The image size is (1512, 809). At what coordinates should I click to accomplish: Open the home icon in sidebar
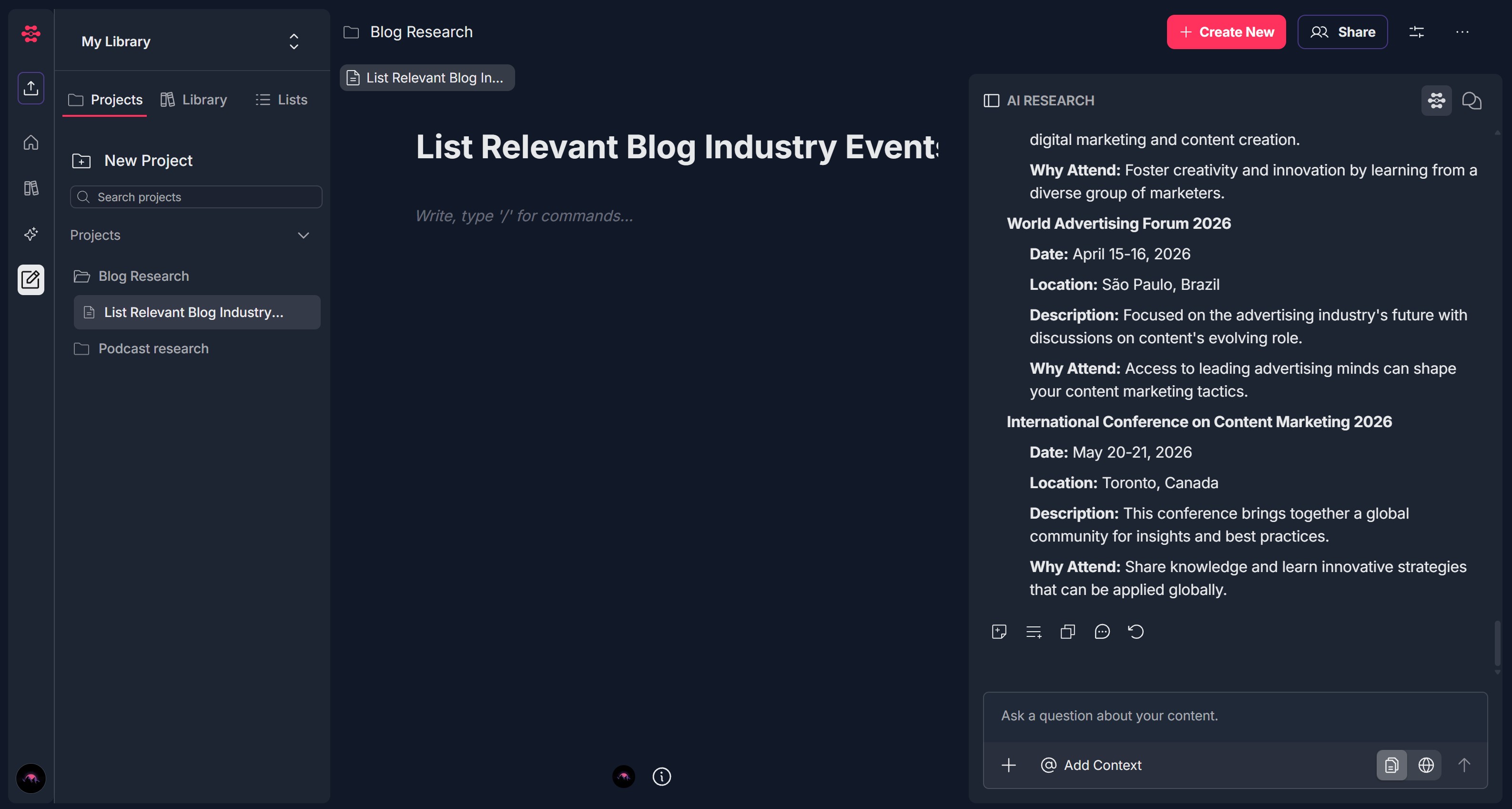click(x=30, y=142)
